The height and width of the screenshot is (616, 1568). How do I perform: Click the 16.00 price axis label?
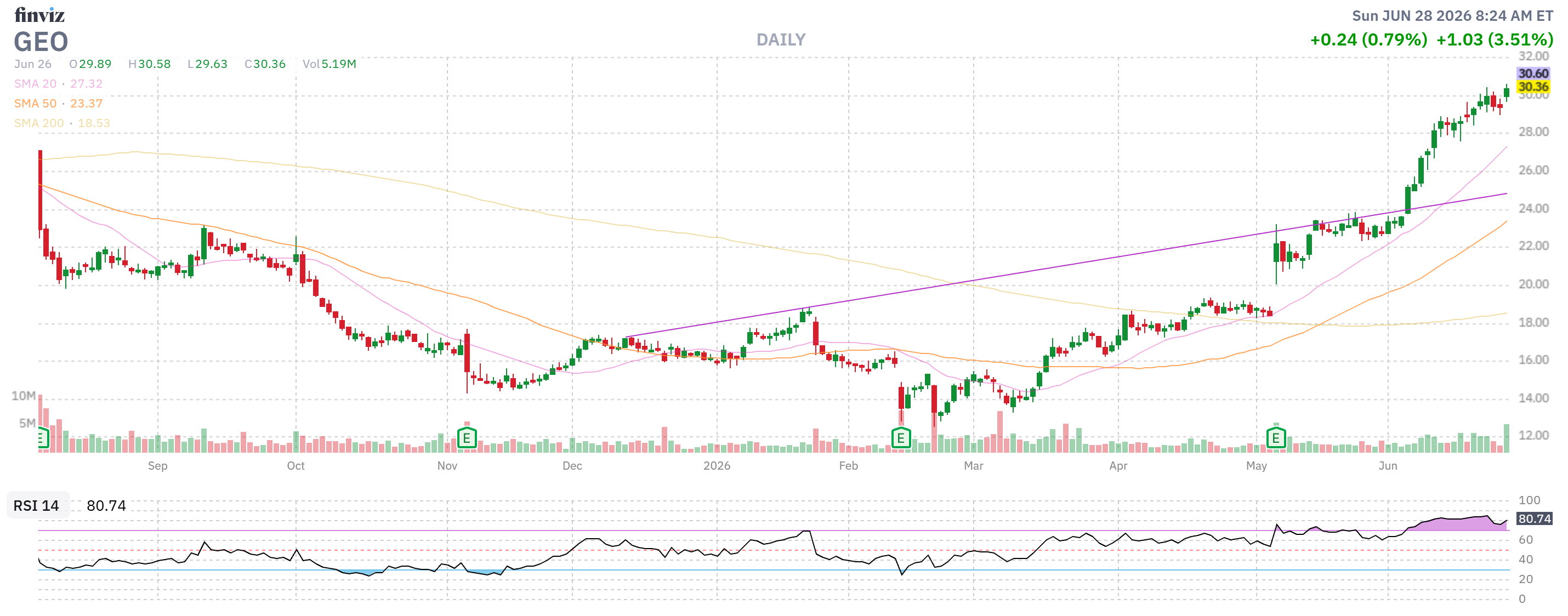click(x=1533, y=360)
